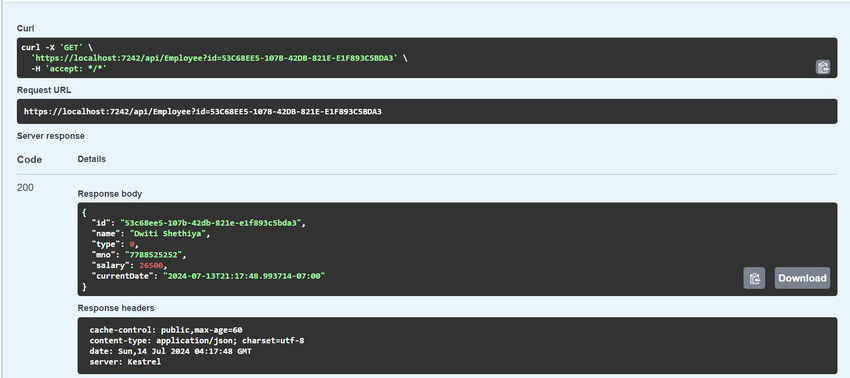Click the curl -X 'GET' line
850x378 pixels.
coord(56,47)
